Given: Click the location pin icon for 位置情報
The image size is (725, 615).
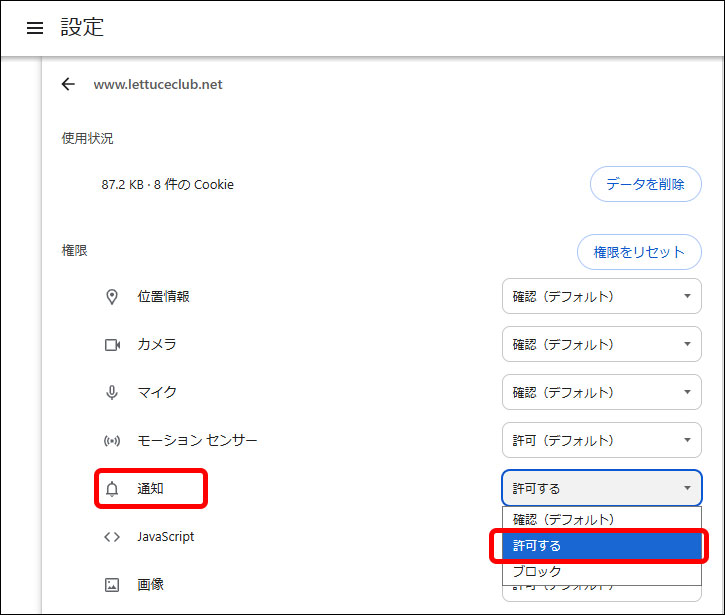Looking at the screenshot, I should (112, 297).
